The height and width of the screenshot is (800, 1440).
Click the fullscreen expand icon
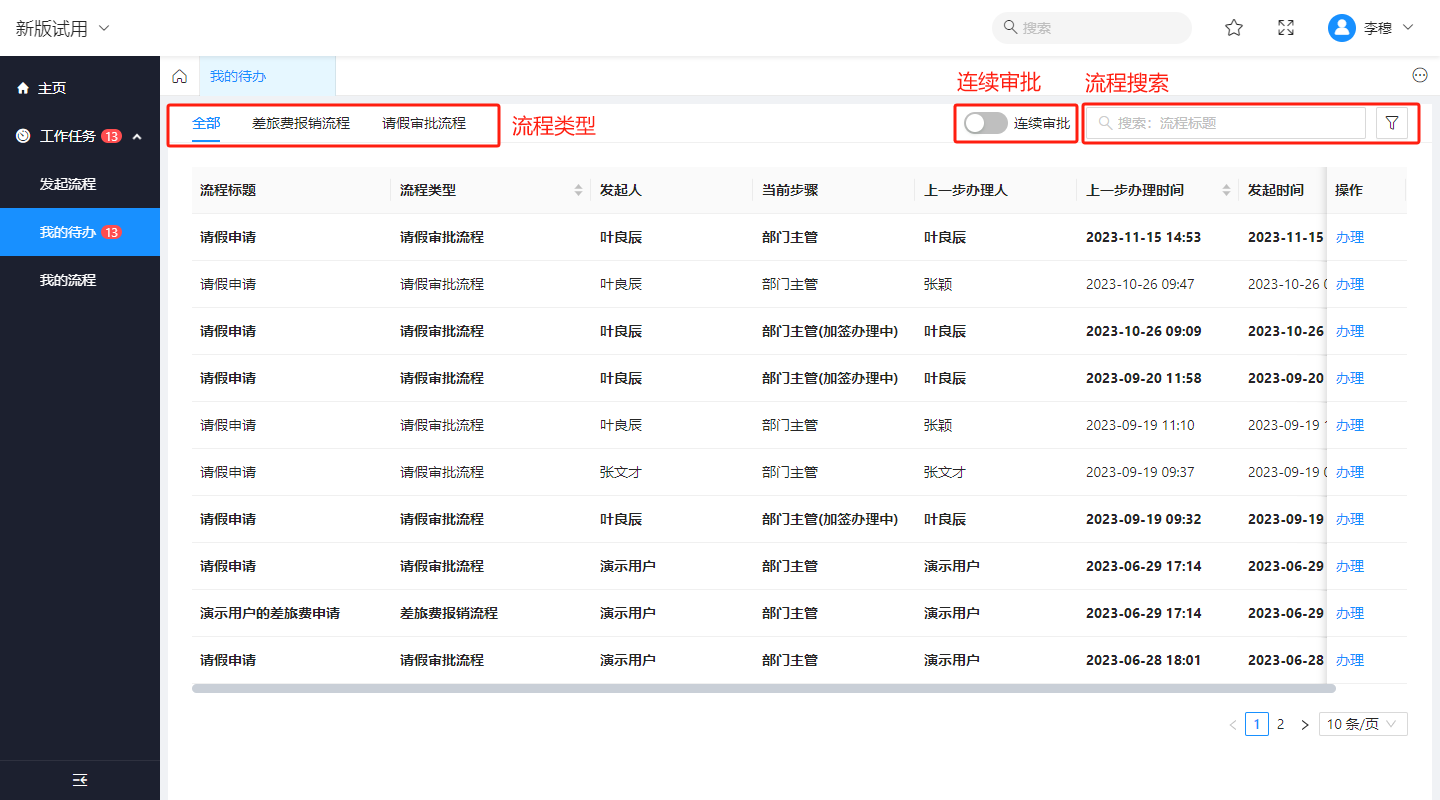(1286, 28)
